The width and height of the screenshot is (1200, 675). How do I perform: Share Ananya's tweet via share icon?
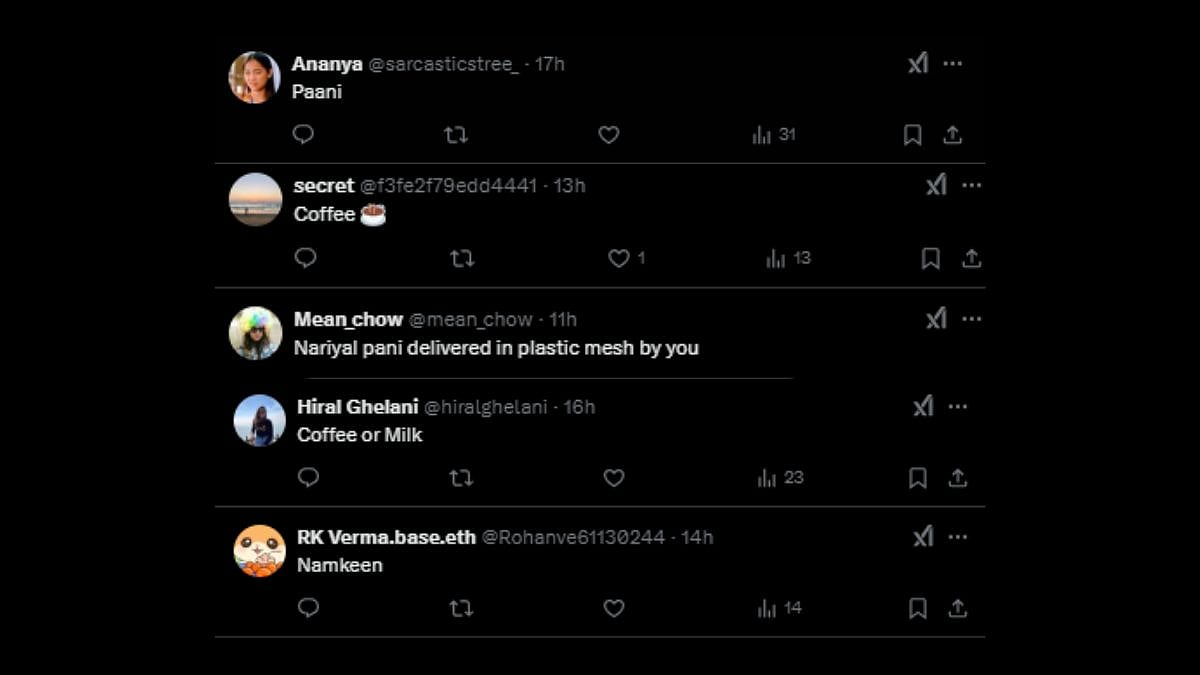coord(953,134)
